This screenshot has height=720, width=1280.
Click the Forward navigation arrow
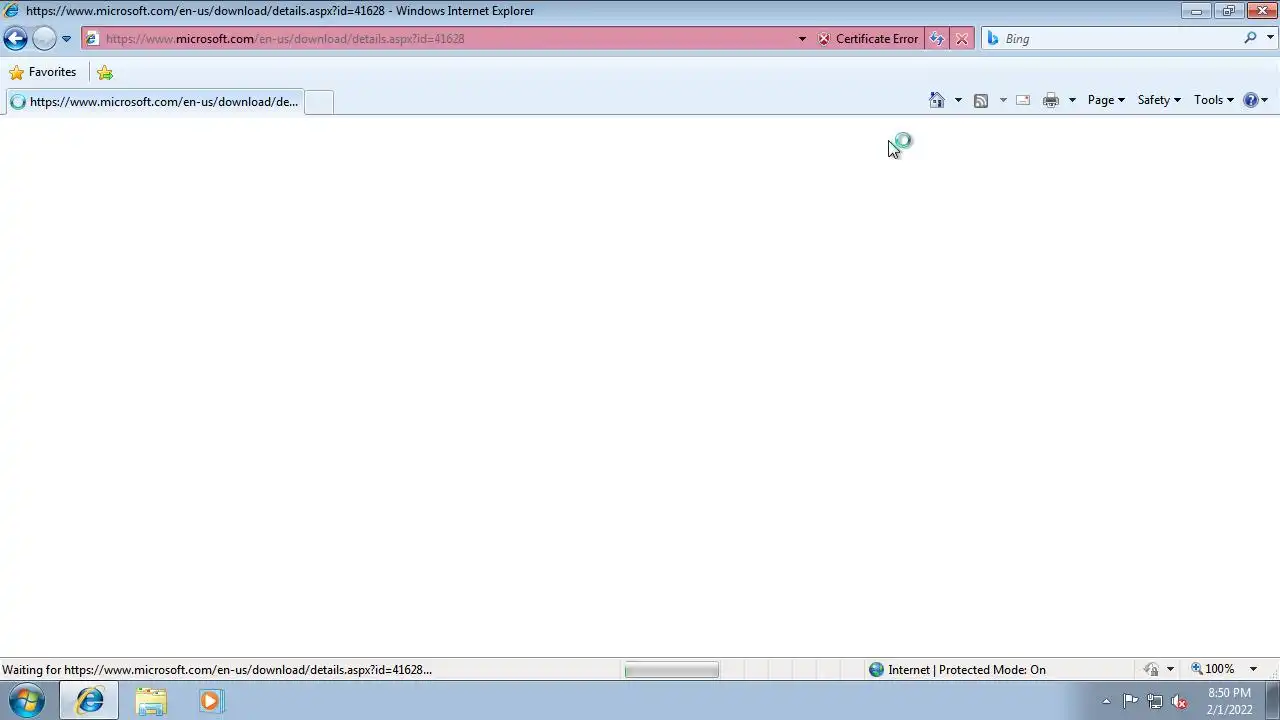[44, 39]
